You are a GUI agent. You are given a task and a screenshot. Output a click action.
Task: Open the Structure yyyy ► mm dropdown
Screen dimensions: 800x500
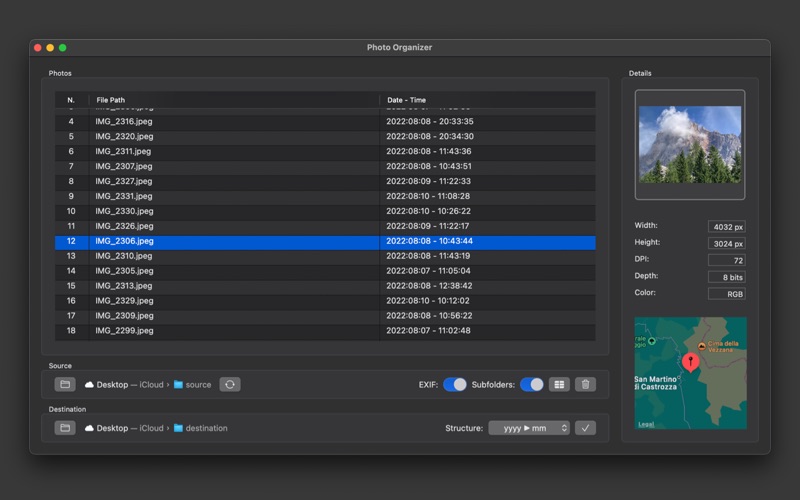(529, 428)
